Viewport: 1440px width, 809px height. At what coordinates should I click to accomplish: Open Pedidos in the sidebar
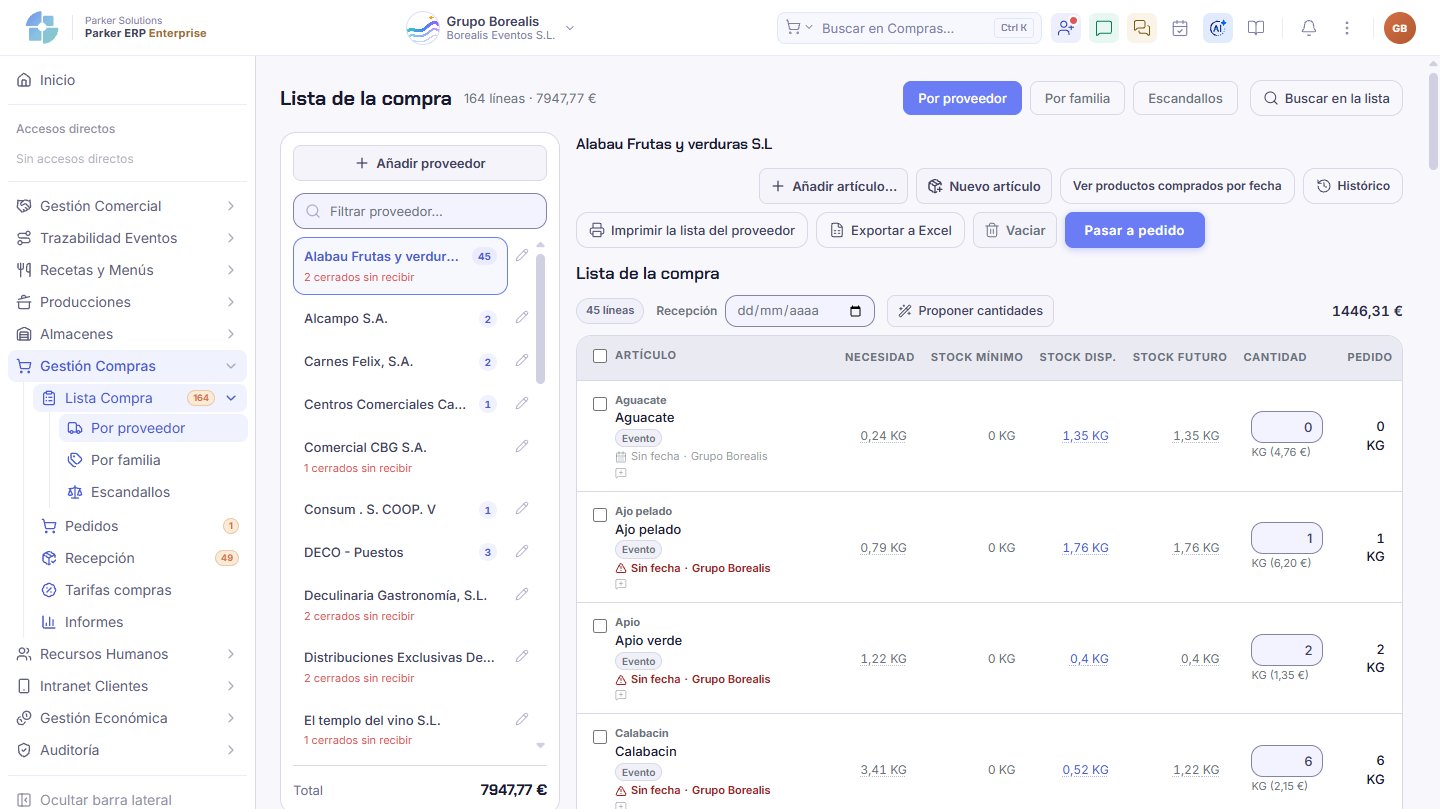140,526
